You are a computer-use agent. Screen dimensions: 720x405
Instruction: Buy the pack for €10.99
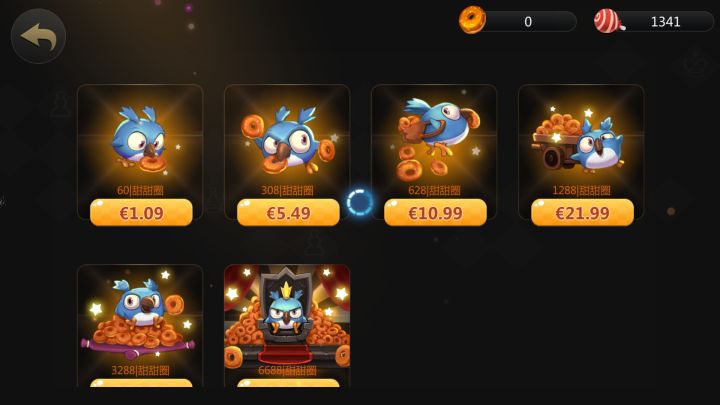pyautogui.click(x=435, y=213)
